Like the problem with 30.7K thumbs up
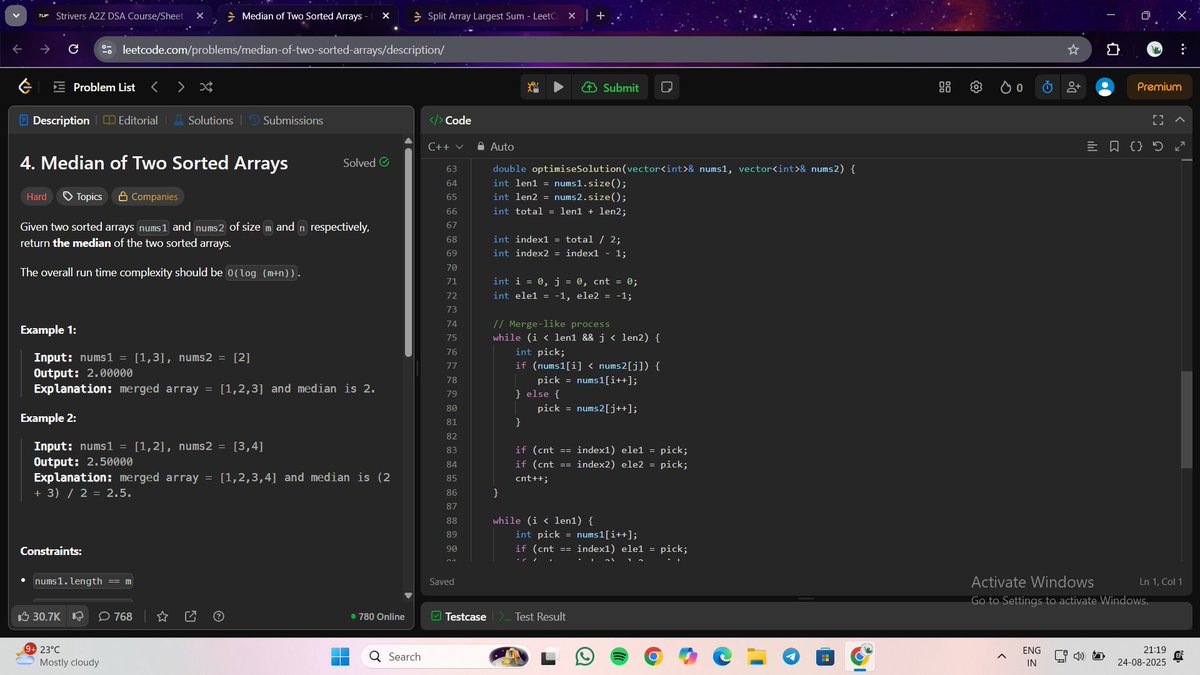The image size is (1200, 675). click(39, 616)
